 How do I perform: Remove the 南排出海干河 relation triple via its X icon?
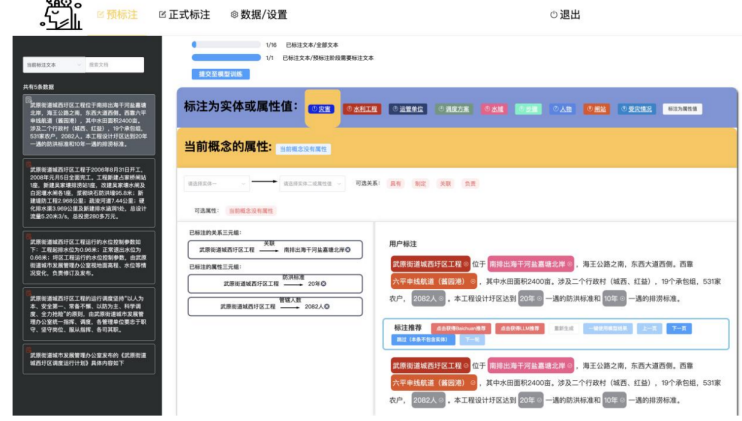pyautogui.click(x=347, y=250)
